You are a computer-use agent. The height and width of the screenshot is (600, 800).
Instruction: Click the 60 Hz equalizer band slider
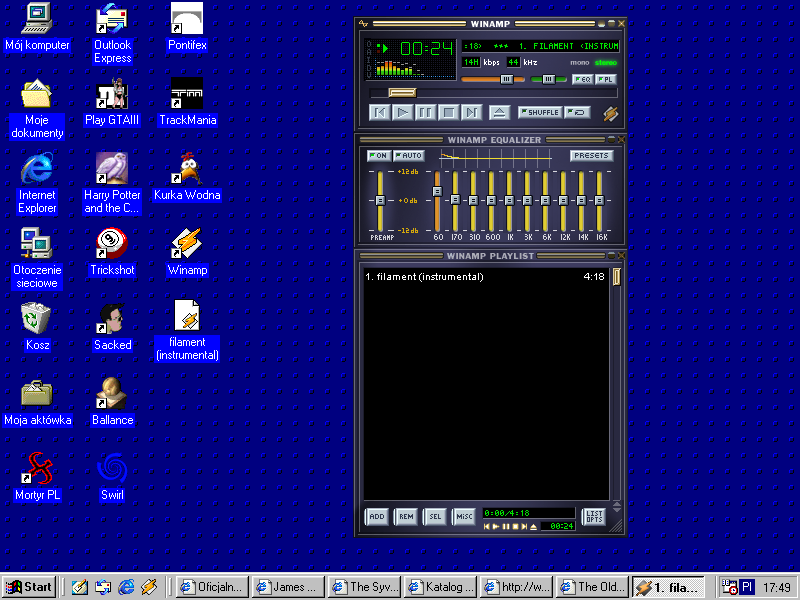pyautogui.click(x=437, y=201)
